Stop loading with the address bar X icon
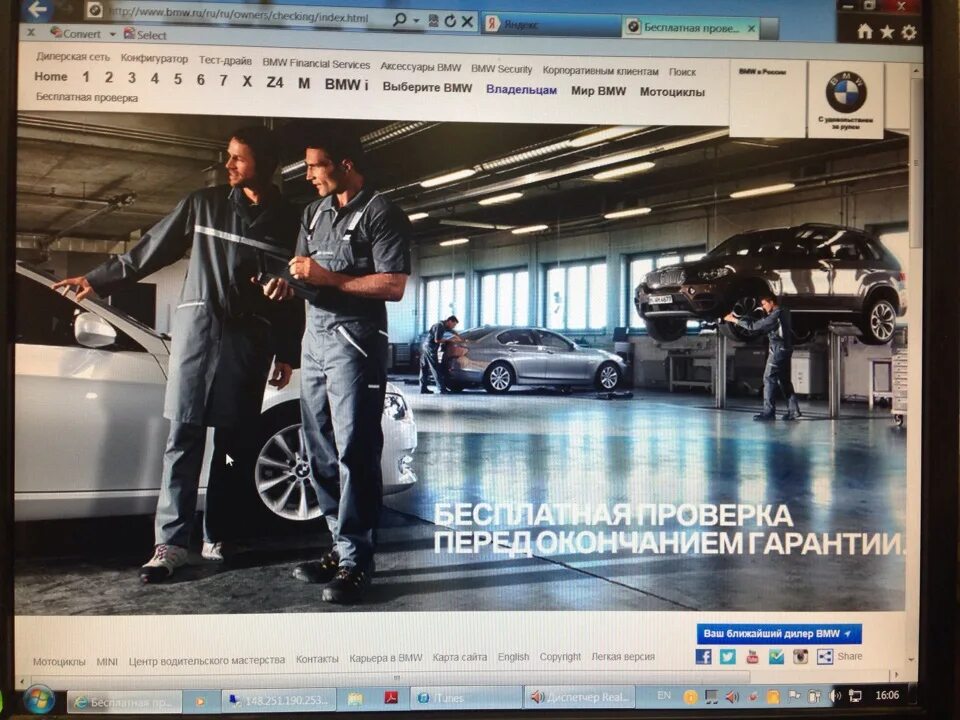This screenshot has height=720, width=960. 467,22
